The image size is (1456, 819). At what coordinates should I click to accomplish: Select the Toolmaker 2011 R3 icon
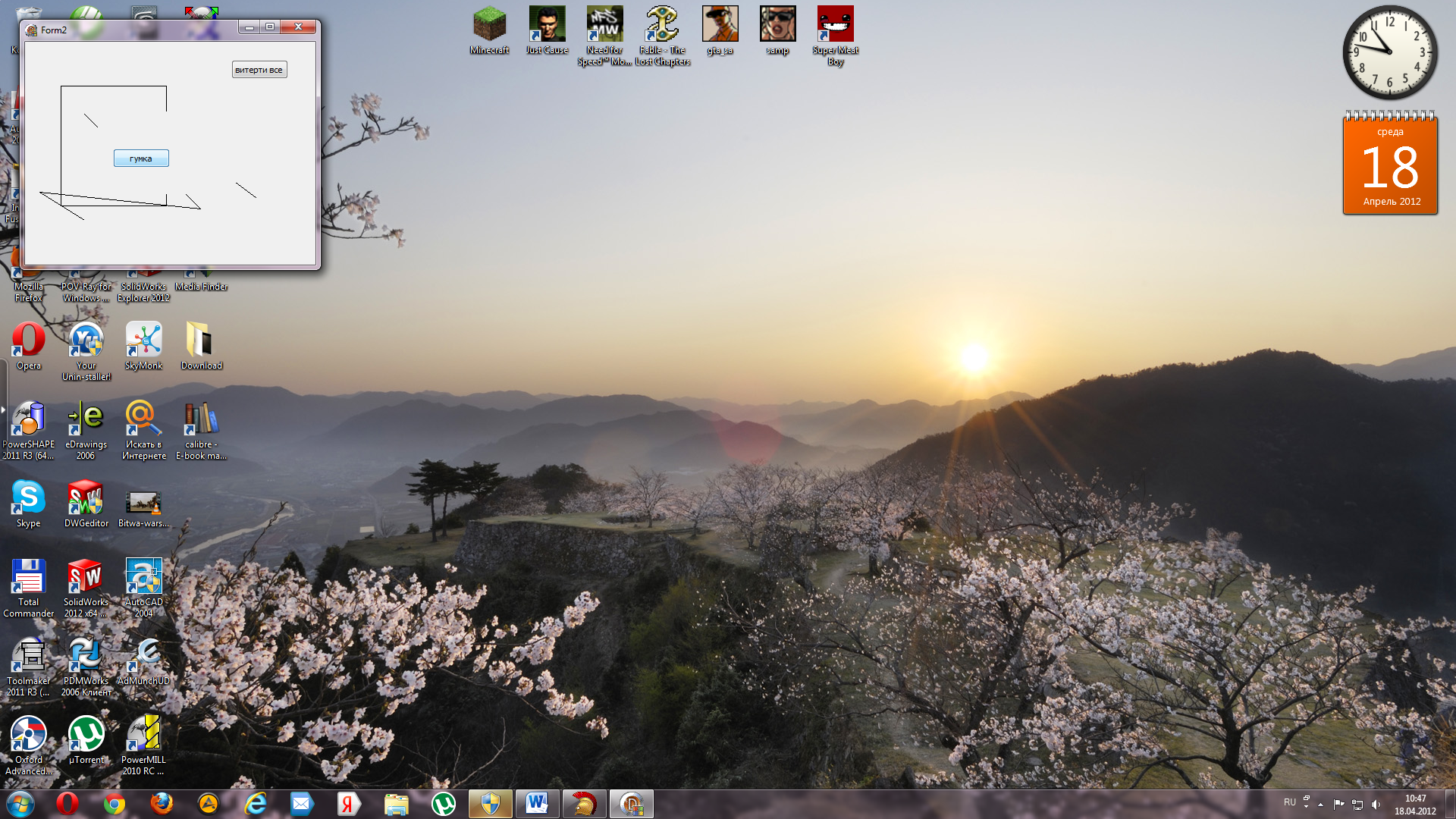(x=29, y=667)
